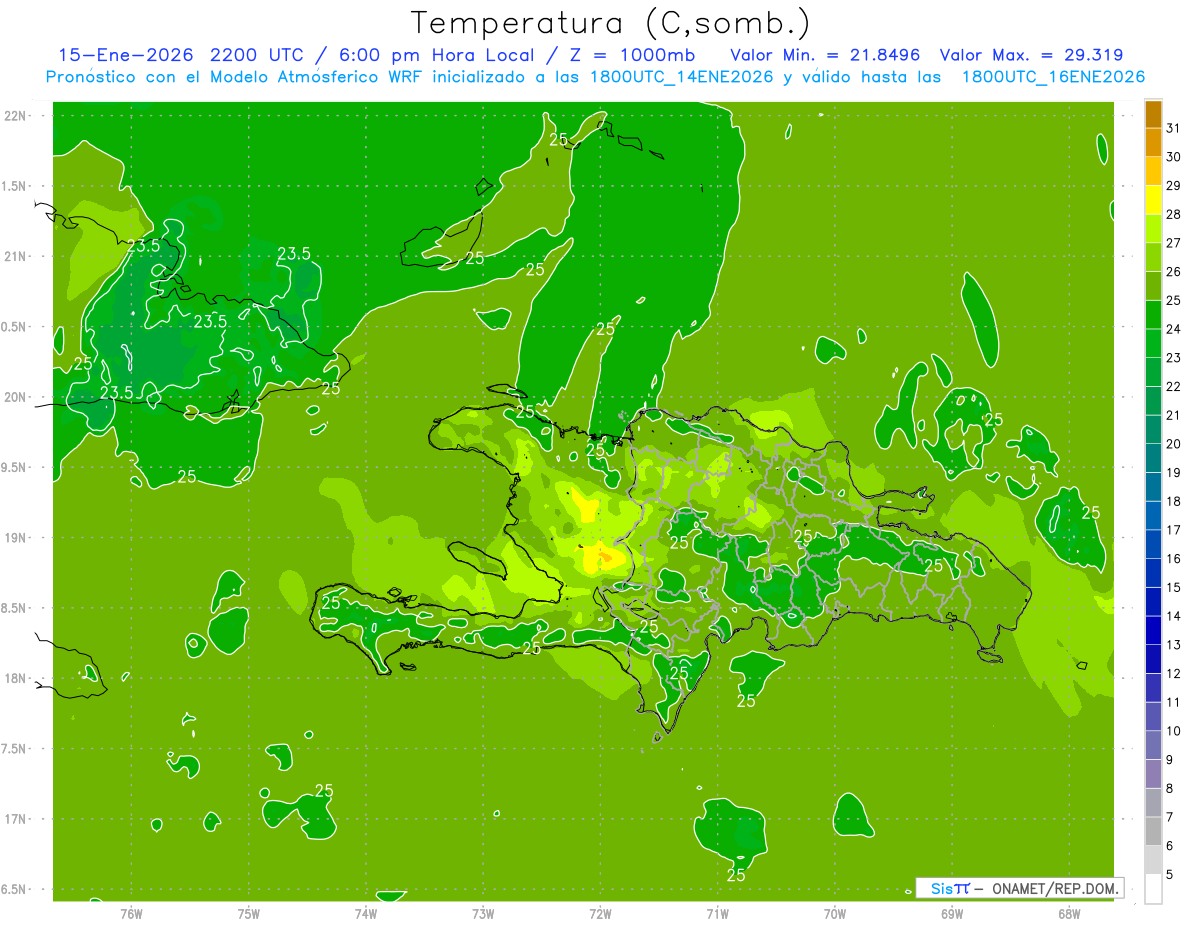The width and height of the screenshot is (1200, 927).
Task: Click the "12" label on color scale
Action: (x=1173, y=673)
